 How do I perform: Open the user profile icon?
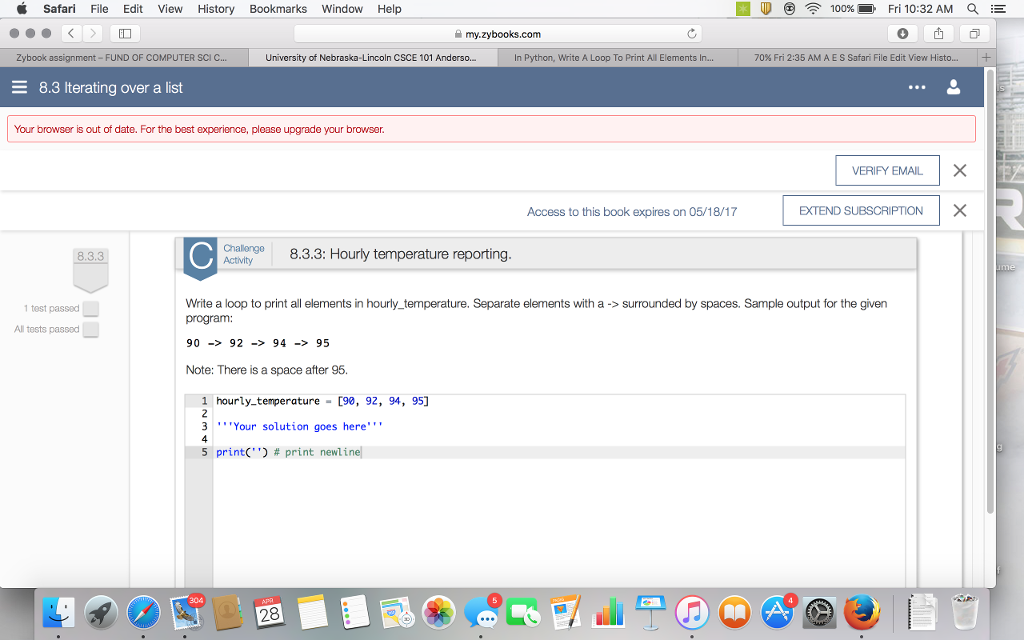(x=953, y=88)
